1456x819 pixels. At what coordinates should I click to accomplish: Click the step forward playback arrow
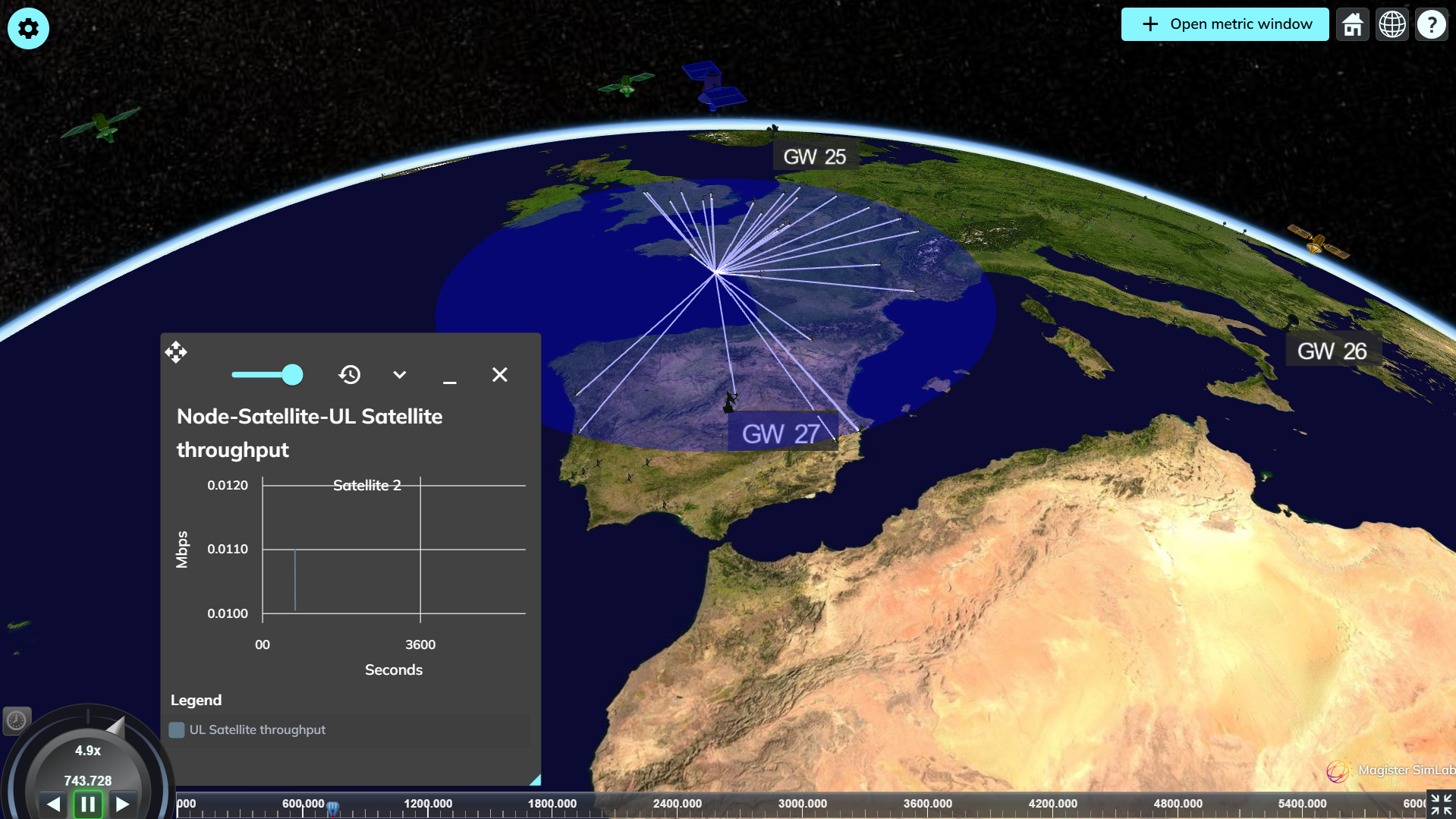click(122, 804)
